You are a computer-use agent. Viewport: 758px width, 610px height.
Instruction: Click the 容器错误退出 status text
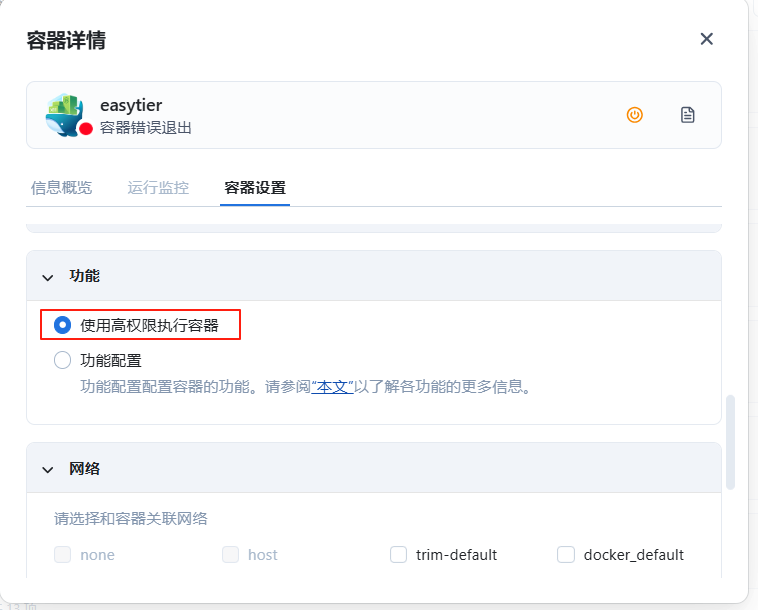pos(146,128)
